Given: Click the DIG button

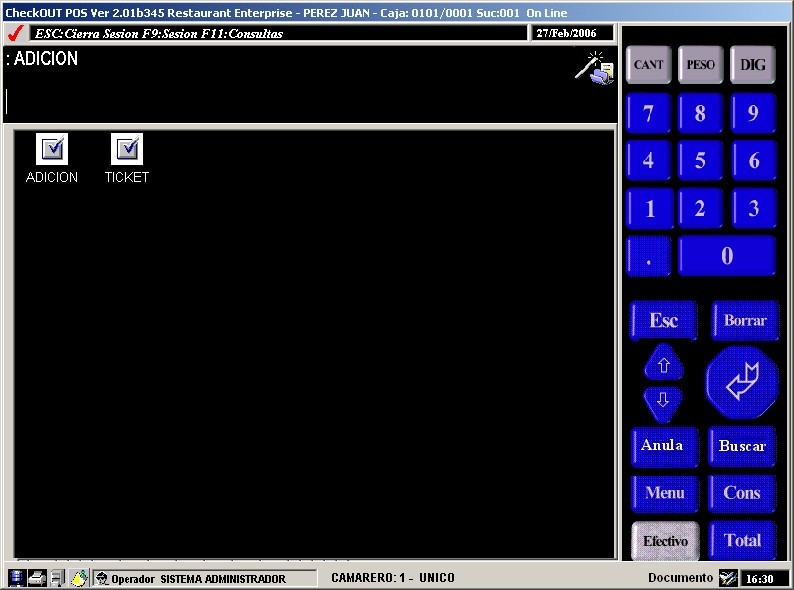Looking at the screenshot, I should pos(752,64).
